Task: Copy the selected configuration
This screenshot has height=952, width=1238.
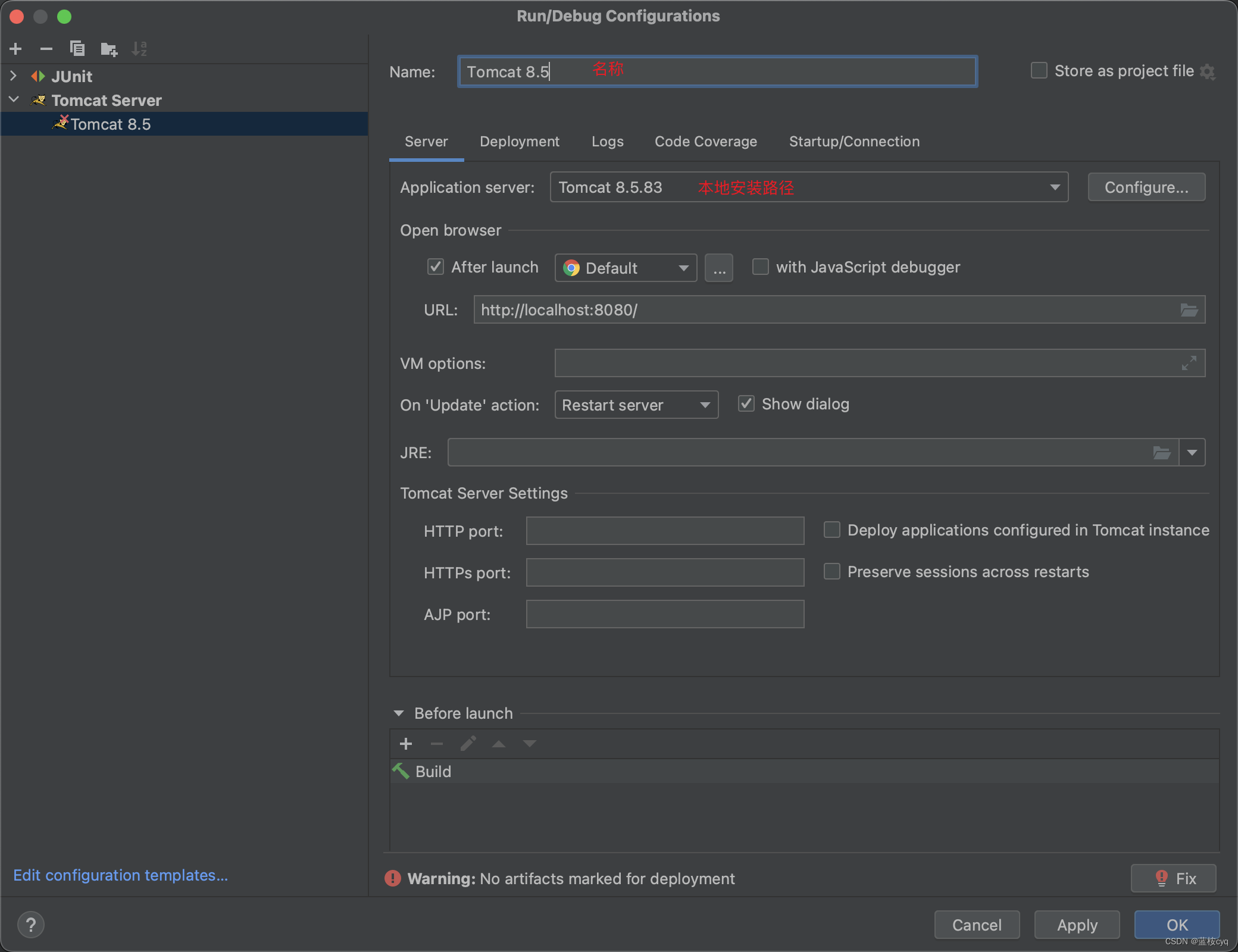Action: pos(77,49)
